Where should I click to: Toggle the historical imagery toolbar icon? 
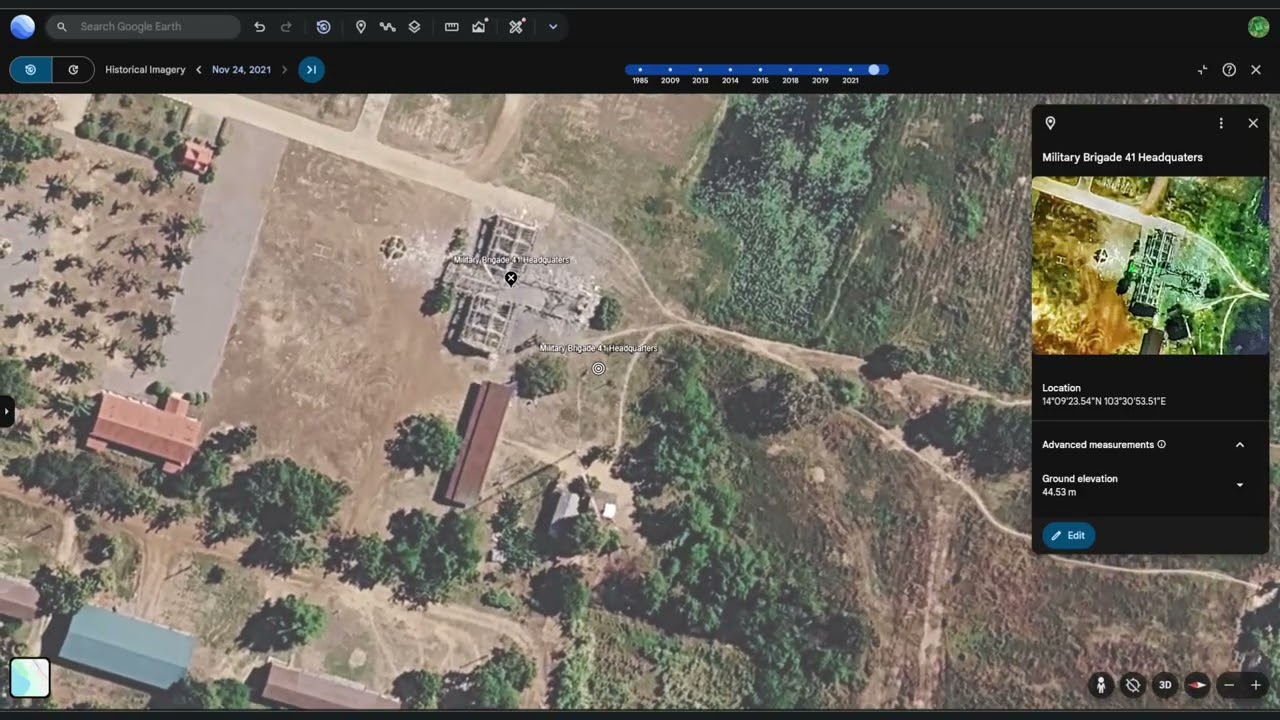pos(323,27)
